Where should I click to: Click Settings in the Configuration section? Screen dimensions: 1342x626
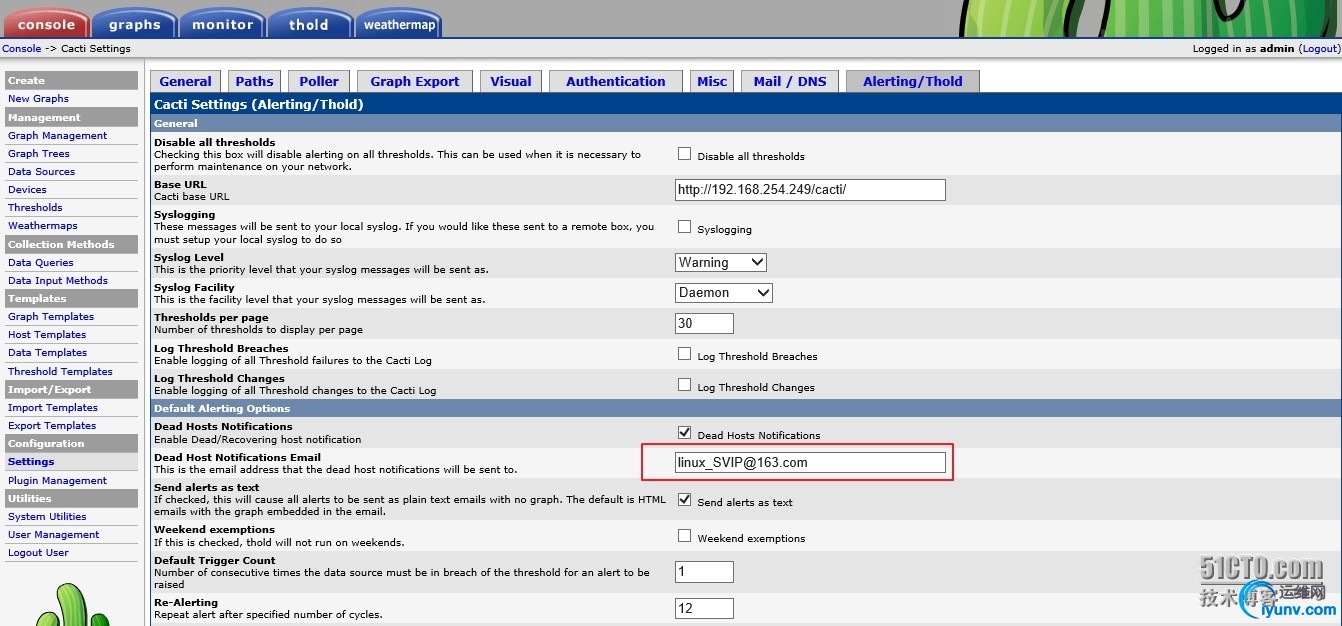click(x=31, y=462)
